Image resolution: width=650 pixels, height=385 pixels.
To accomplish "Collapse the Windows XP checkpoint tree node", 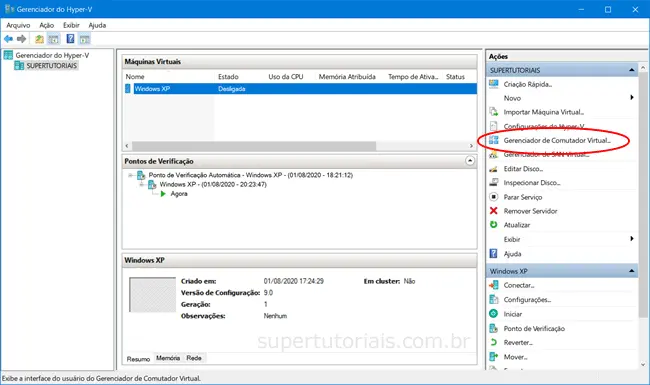I will (142, 184).
